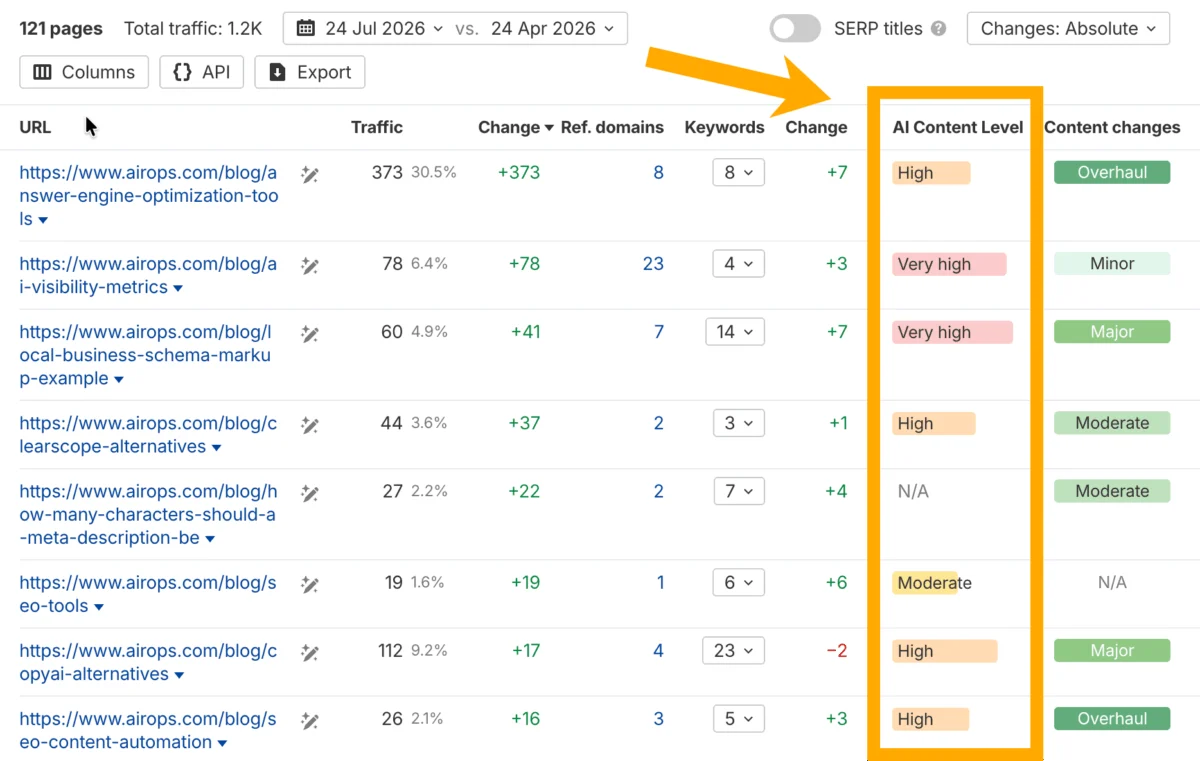Sort by the AI Content Level column header
Screen dimensions: 1200x761
[x=958, y=127]
